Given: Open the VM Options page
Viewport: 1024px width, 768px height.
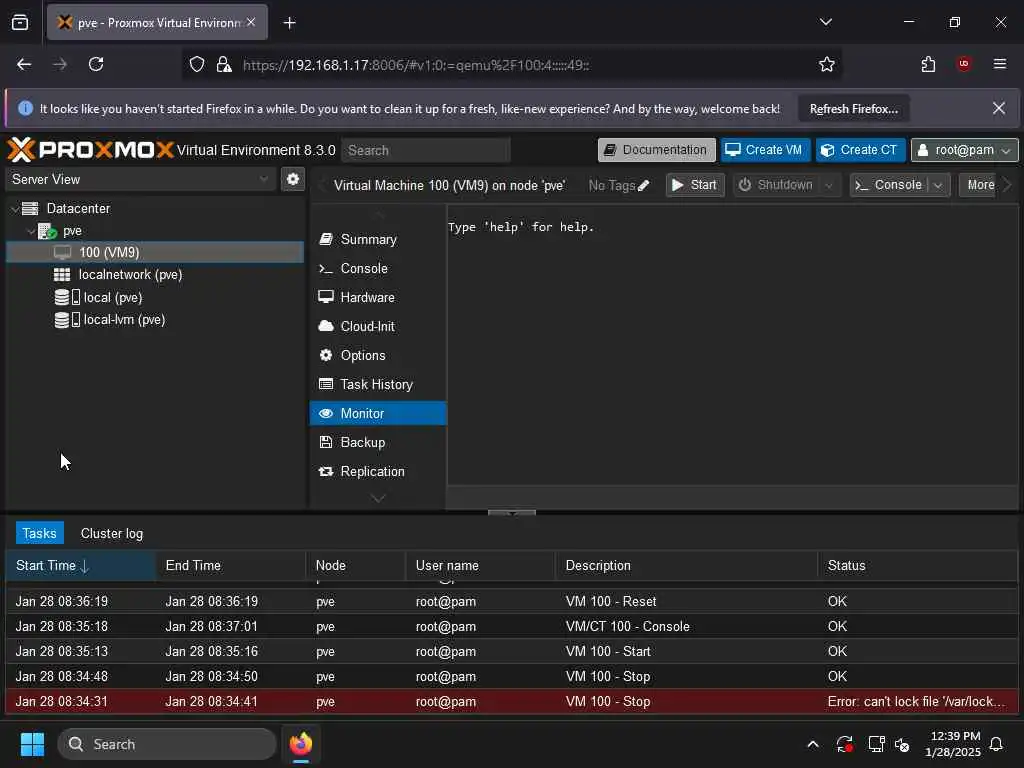Looking at the screenshot, I should tap(377, 355).
